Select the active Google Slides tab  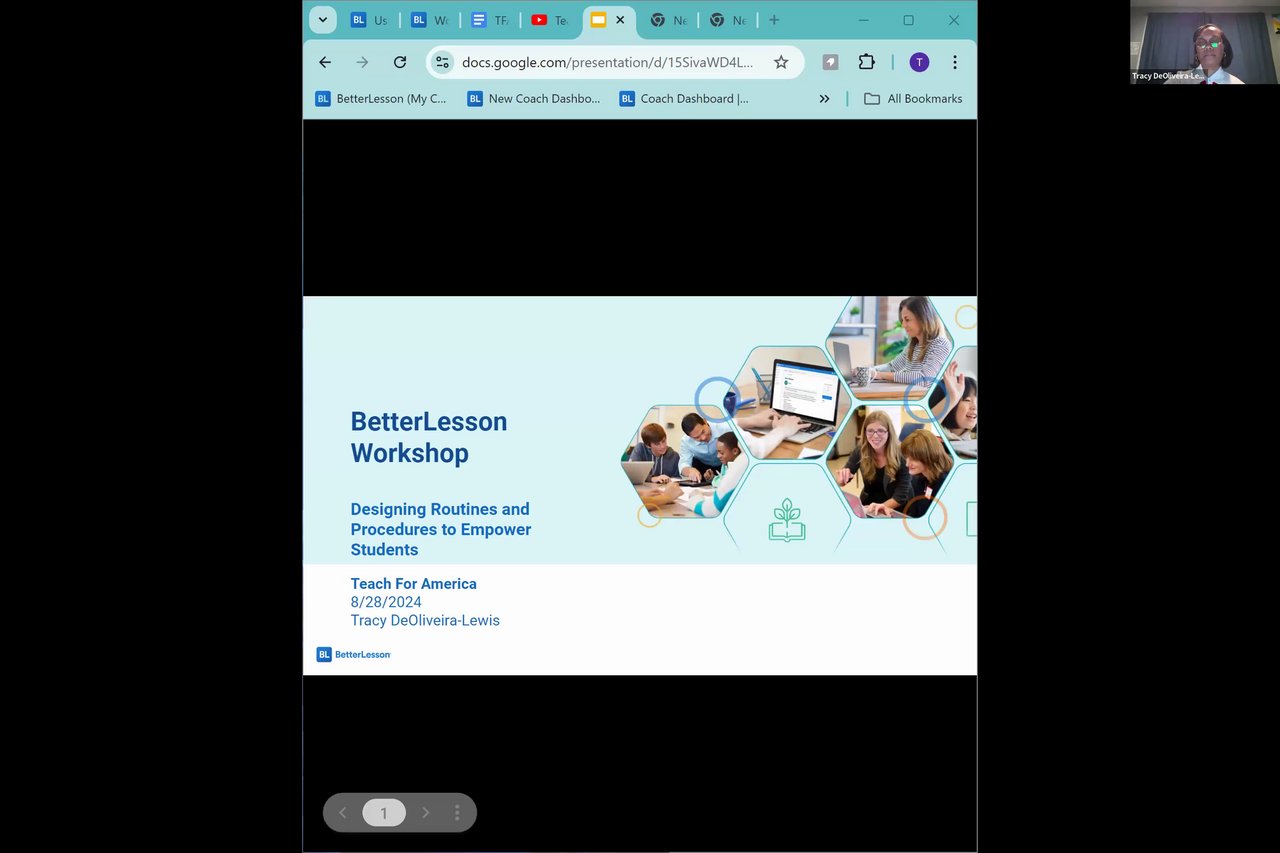point(599,20)
